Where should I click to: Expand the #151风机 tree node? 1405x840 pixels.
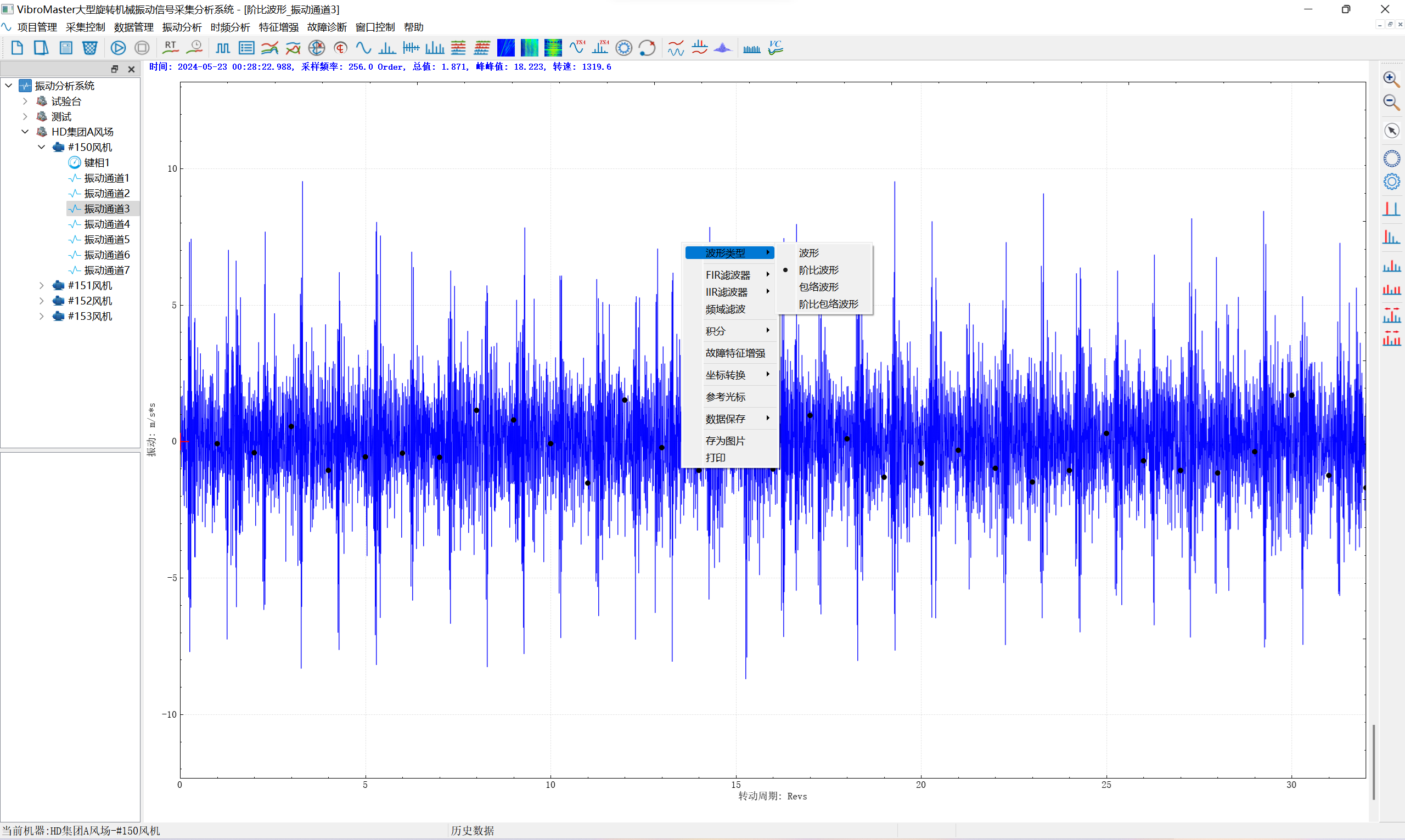pyautogui.click(x=41, y=285)
